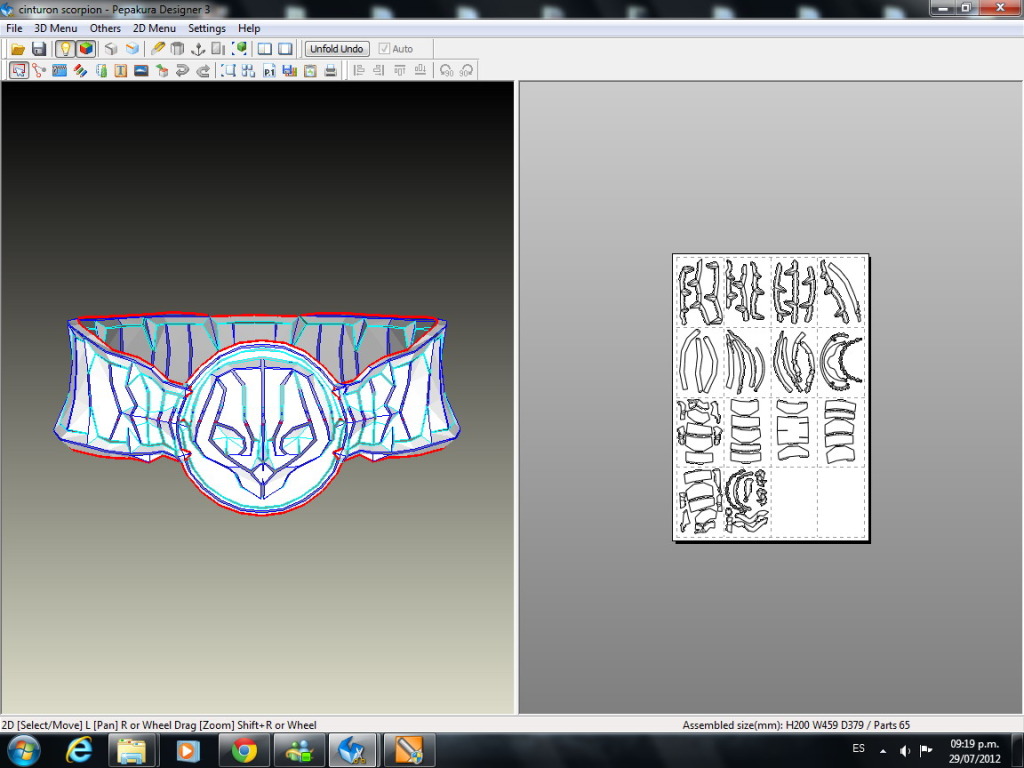
Task: Click the align right icon
Action: (x=379, y=71)
